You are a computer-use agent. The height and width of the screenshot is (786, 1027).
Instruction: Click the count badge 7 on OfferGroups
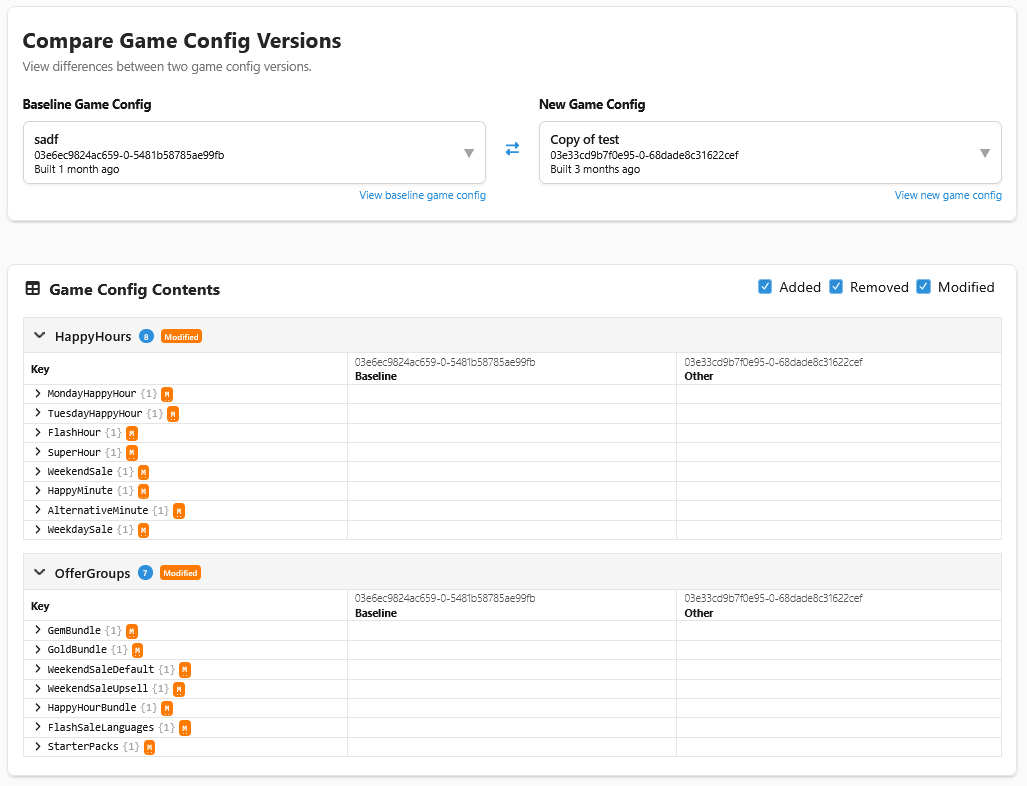coord(145,572)
